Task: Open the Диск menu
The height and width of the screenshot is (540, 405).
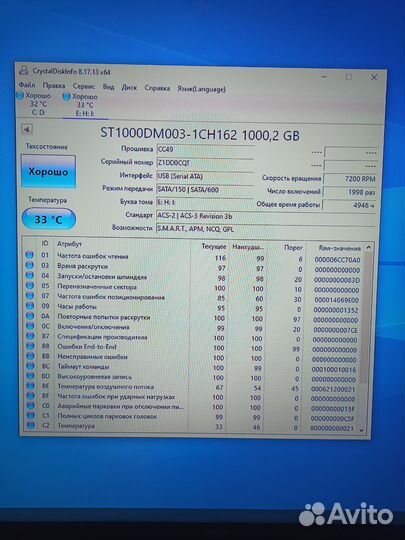Action: click(x=129, y=87)
